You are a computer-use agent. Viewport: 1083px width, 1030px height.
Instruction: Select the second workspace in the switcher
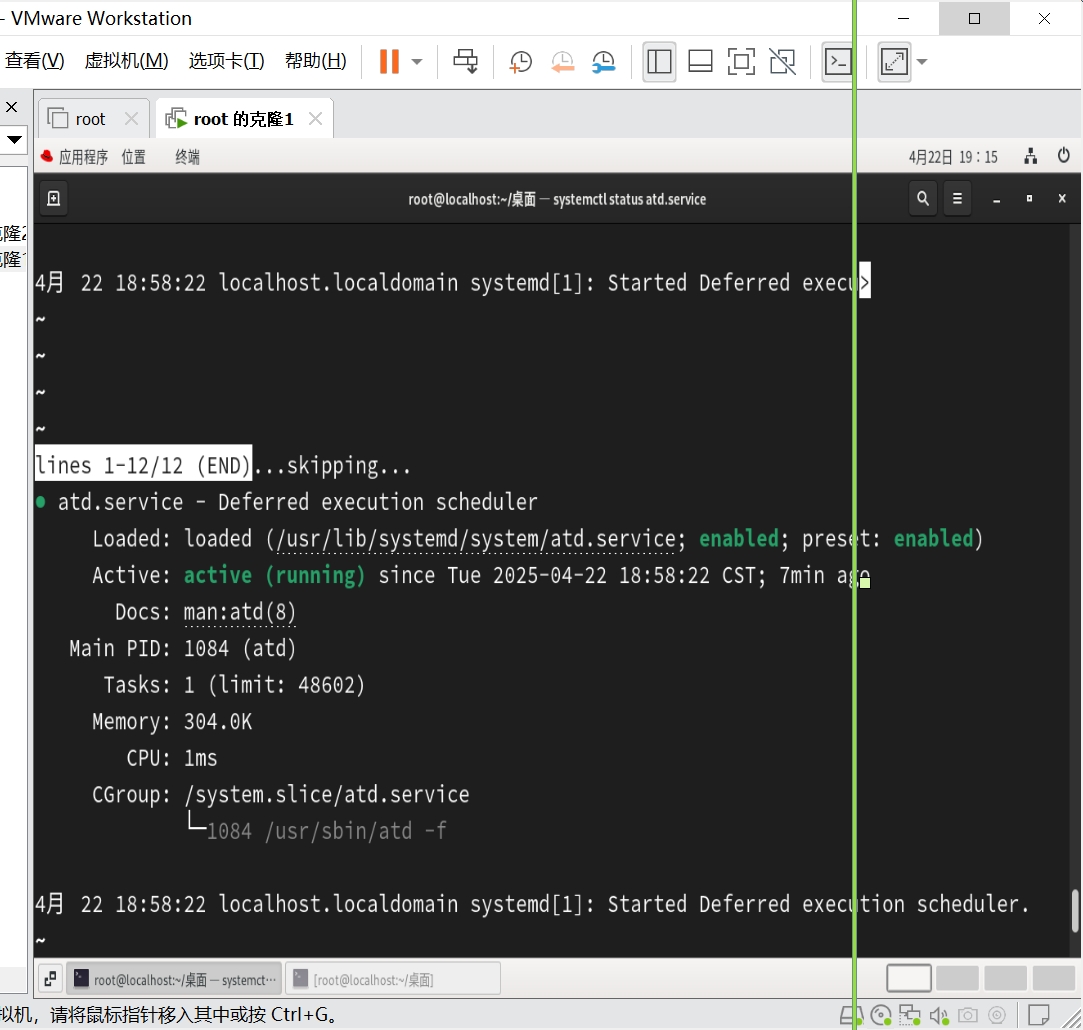click(x=957, y=978)
